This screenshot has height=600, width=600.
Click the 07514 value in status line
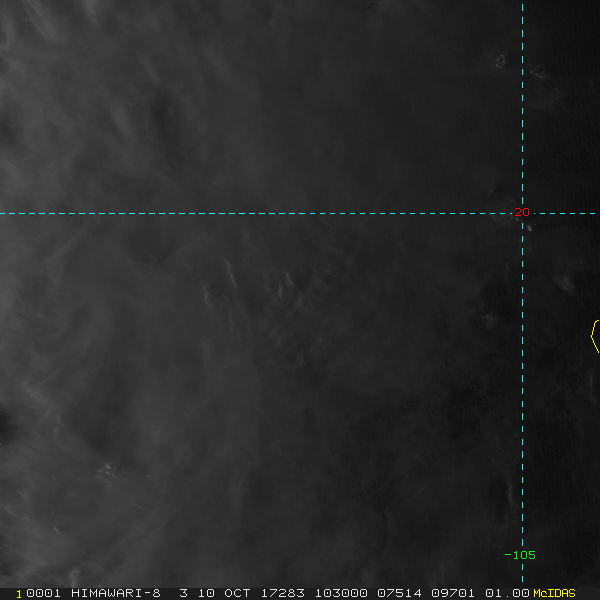pyautogui.click(x=399, y=593)
